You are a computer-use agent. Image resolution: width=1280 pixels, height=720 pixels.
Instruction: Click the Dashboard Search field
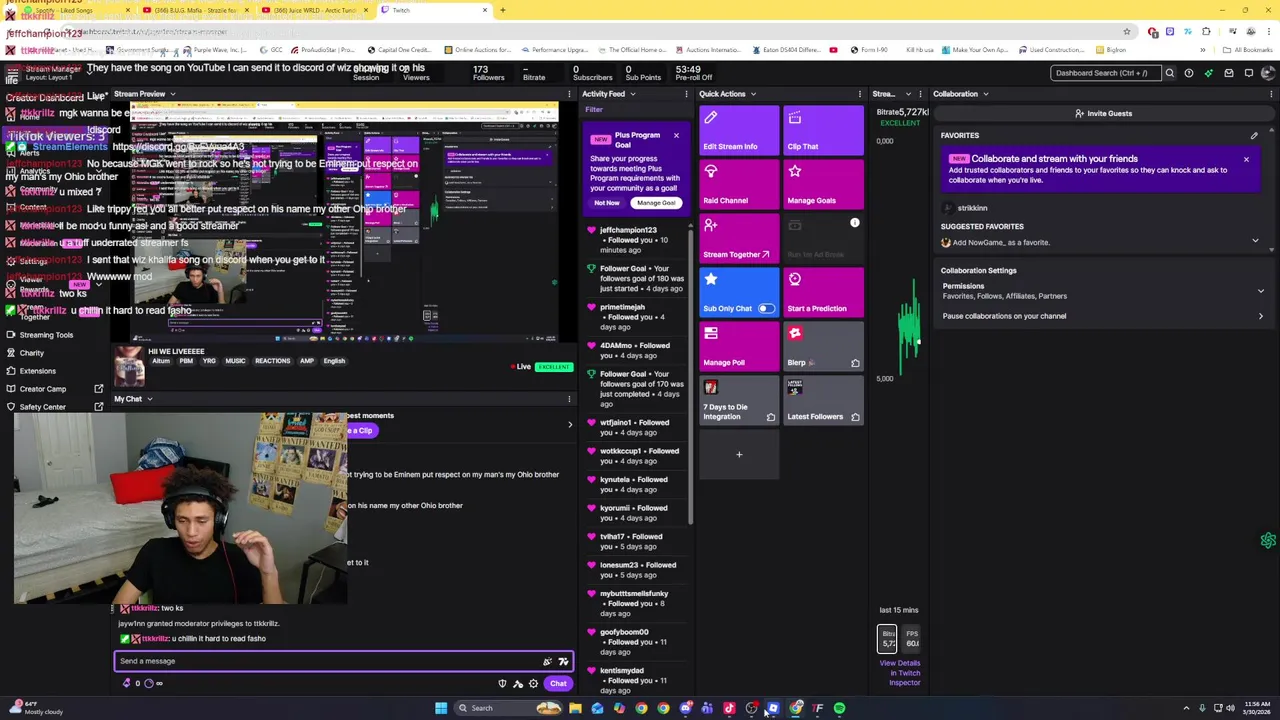(1108, 73)
